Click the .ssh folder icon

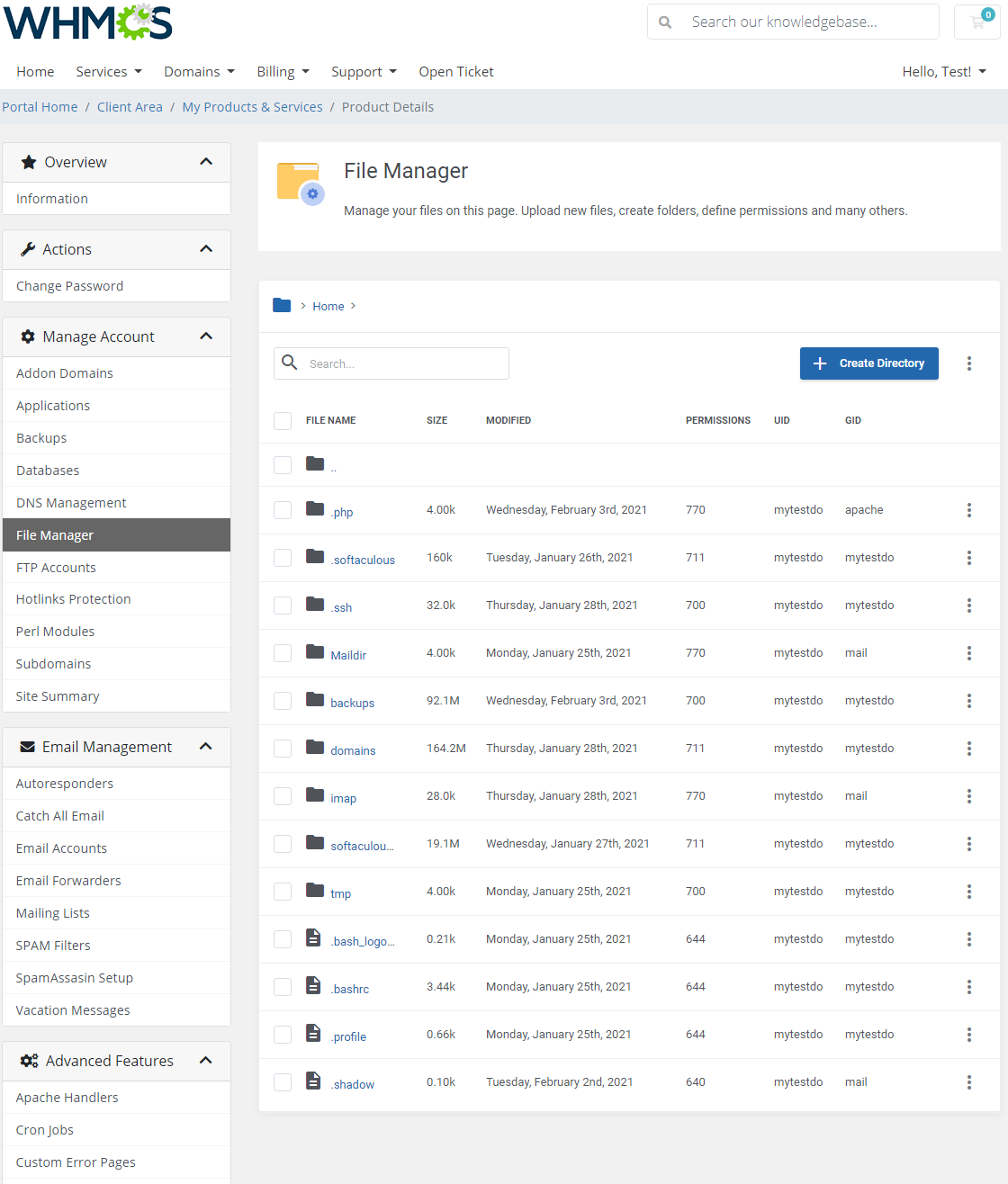315,603
